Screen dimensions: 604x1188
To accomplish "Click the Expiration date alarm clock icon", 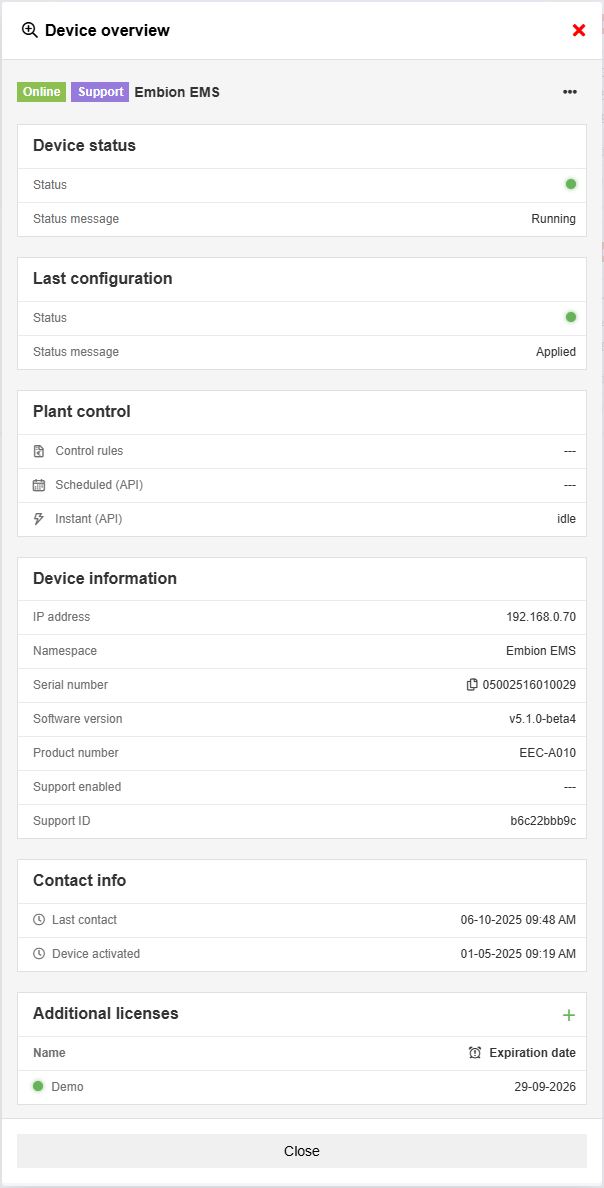I will point(475,1053).
